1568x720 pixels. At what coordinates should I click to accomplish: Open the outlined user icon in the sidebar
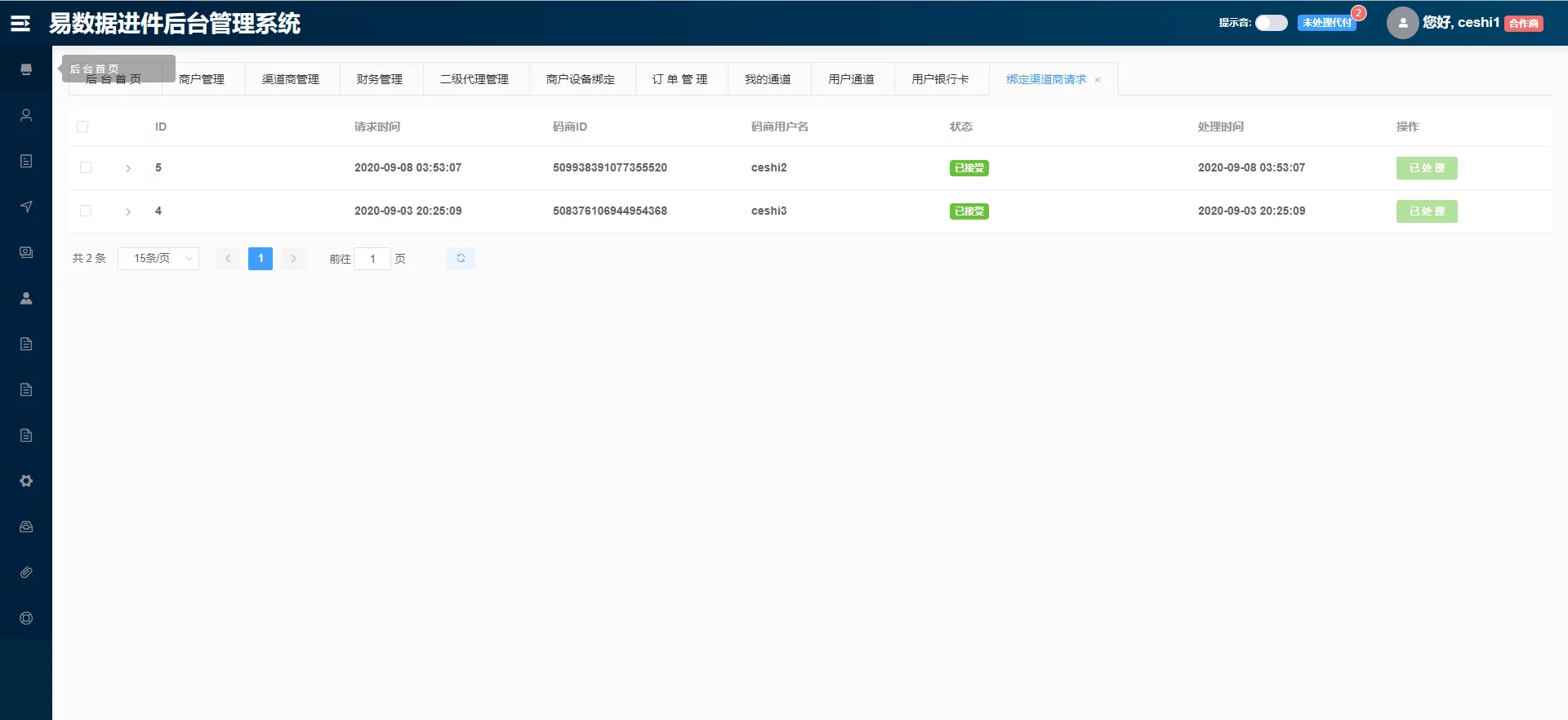tap(26, 115)
